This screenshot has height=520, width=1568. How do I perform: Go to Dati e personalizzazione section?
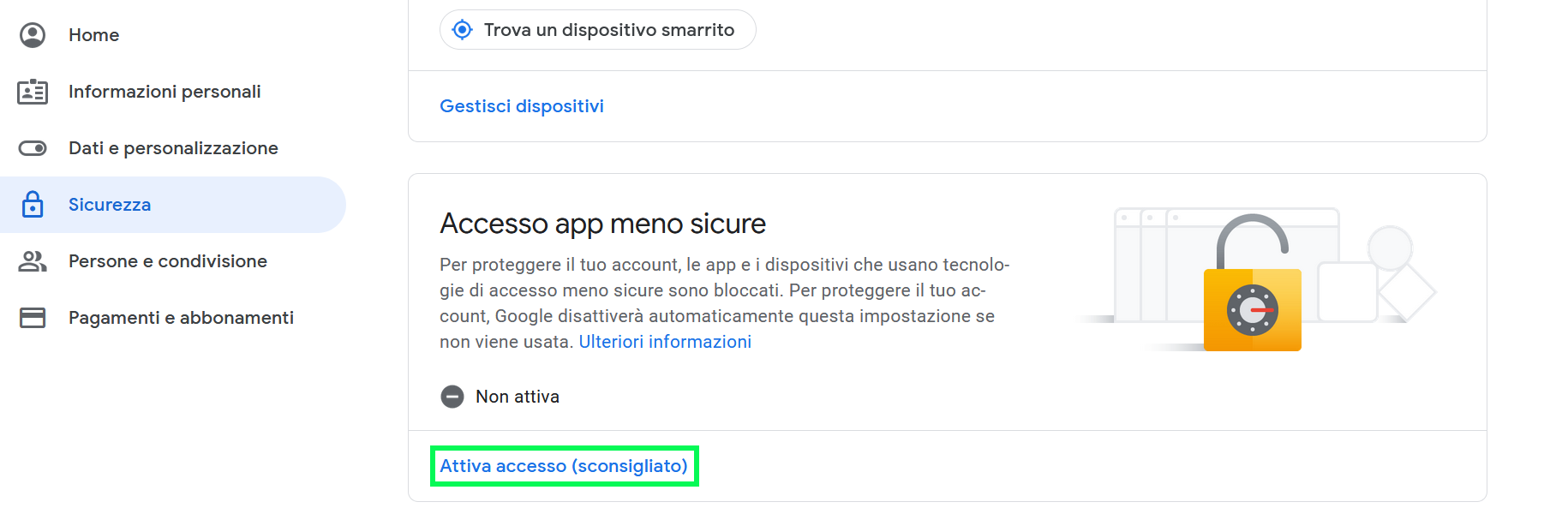(x=173, y=148)
